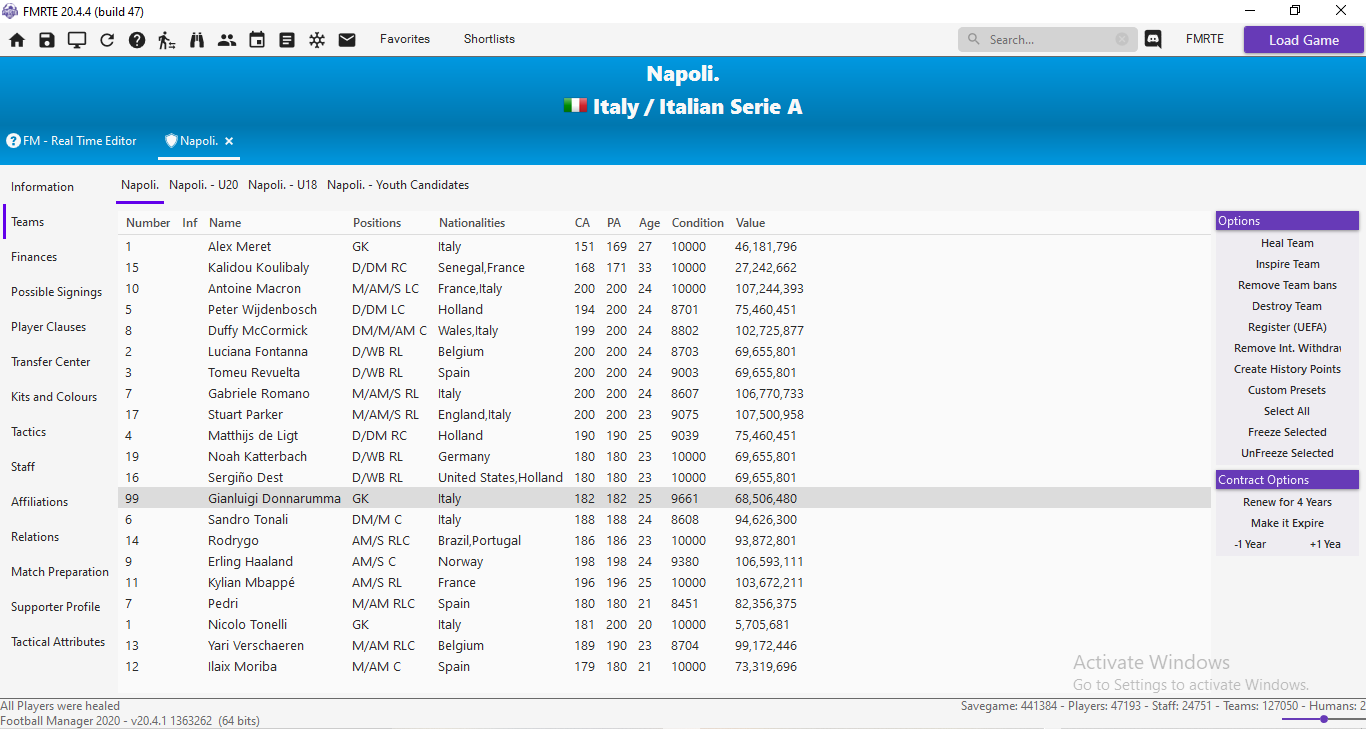1366x729 pixels.
Task: Close the Napoli. tab
Action: pos(229,141)
